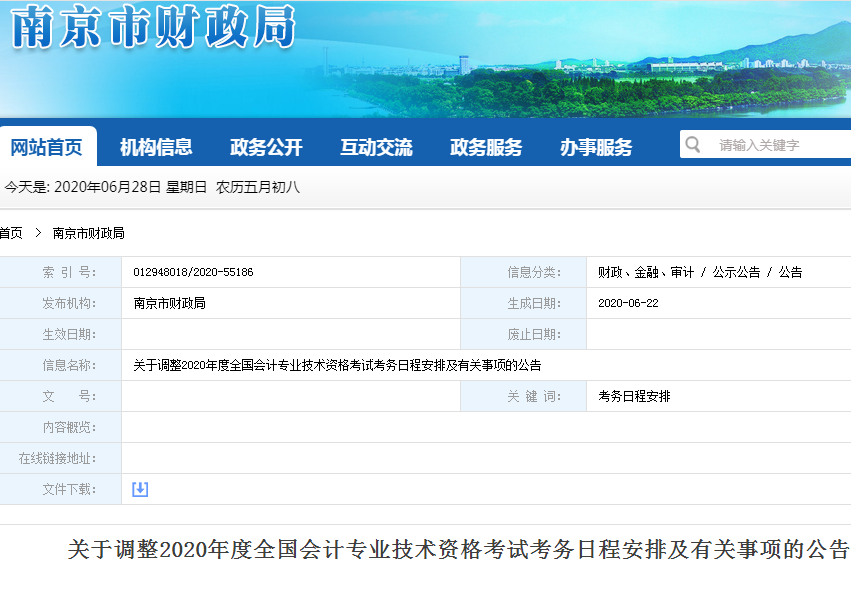This screenshot has height=598, width=851.
Task: Click the 南京市财政局 breadcrumb link
Action: (x=89, y=233)
